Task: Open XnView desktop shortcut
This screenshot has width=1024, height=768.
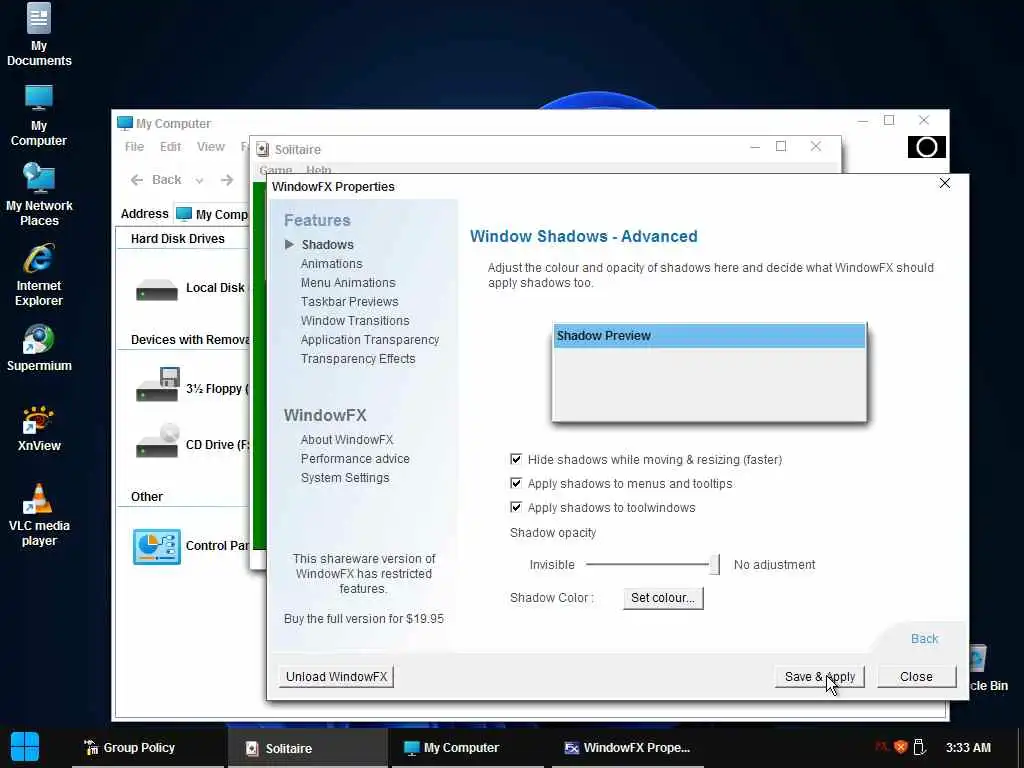Action: pyautogui.click(x=39, y=428)
